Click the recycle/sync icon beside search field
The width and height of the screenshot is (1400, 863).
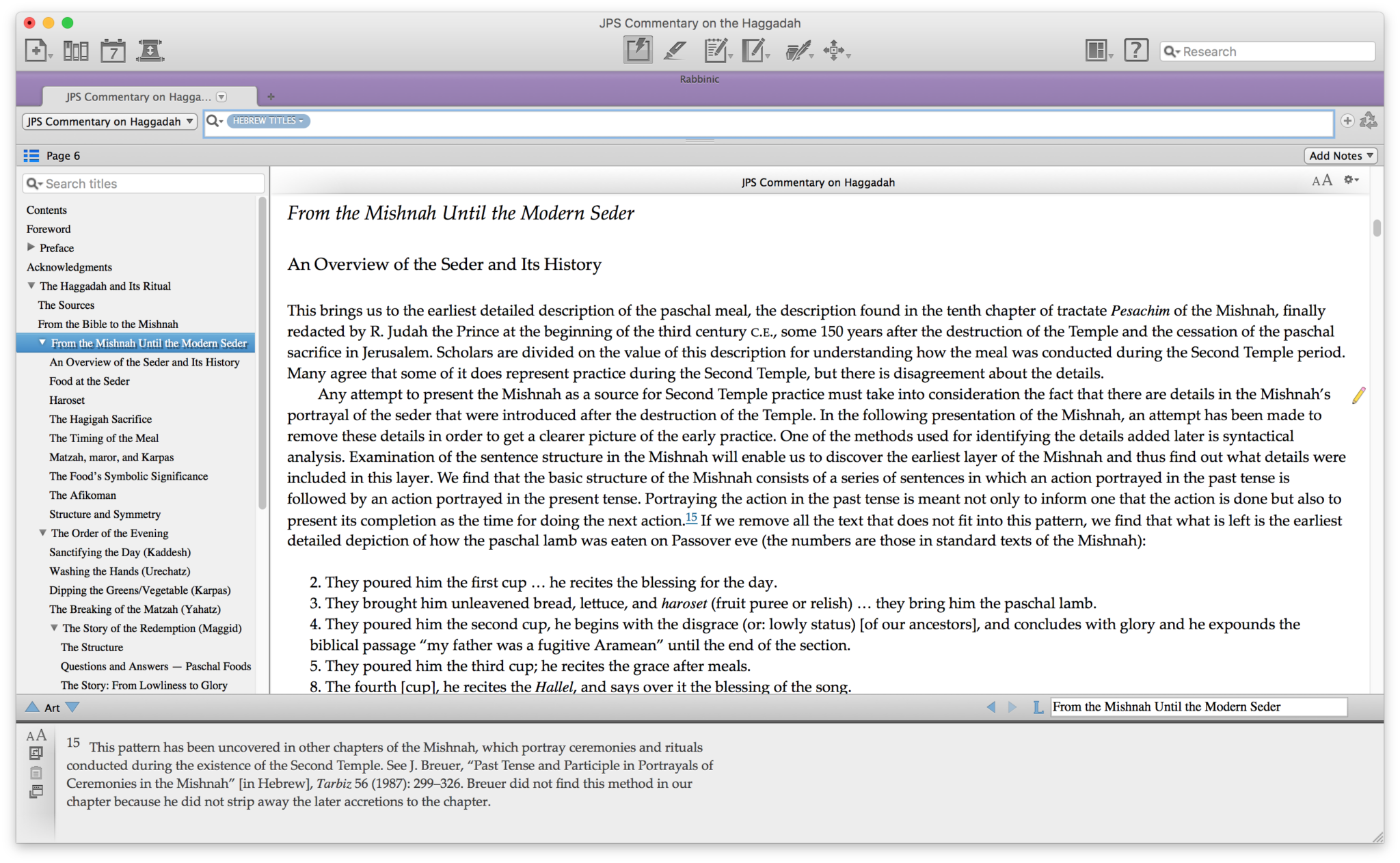pyautogui.click(x=1369, y=121)
